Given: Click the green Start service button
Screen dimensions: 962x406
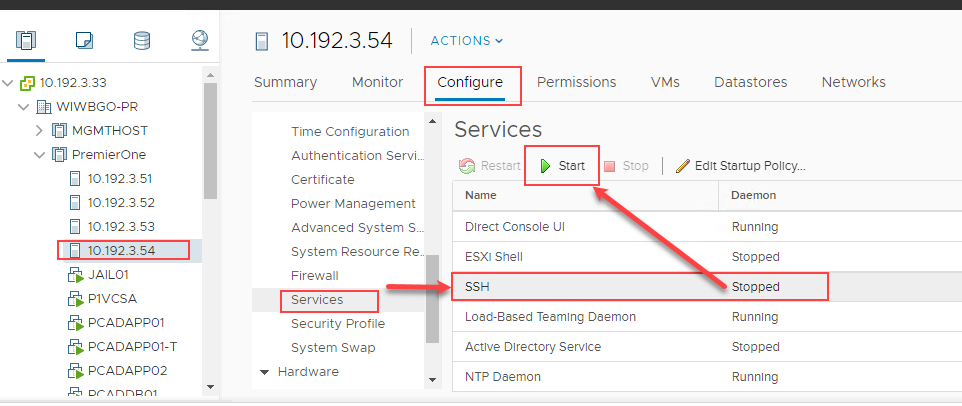Looking at the screenshot, I should (562, 166).
